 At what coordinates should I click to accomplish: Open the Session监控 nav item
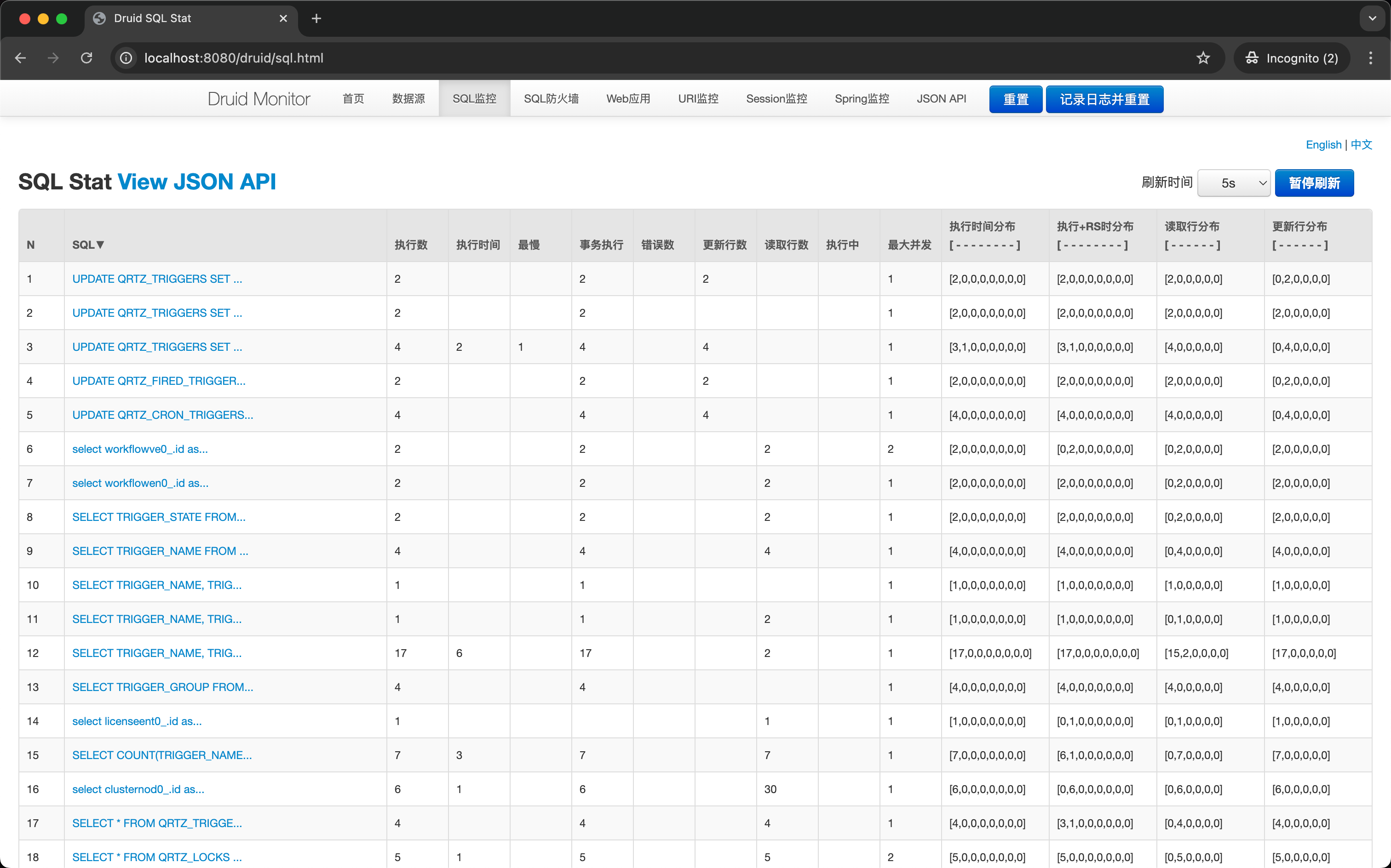click(776, 99)
